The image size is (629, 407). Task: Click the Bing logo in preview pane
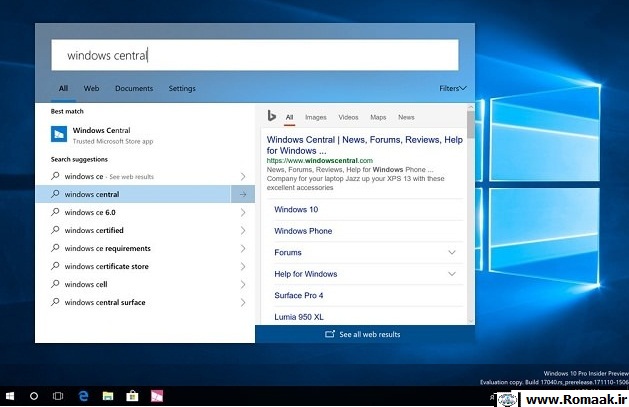pyautogui.click(x=272, y=116)
